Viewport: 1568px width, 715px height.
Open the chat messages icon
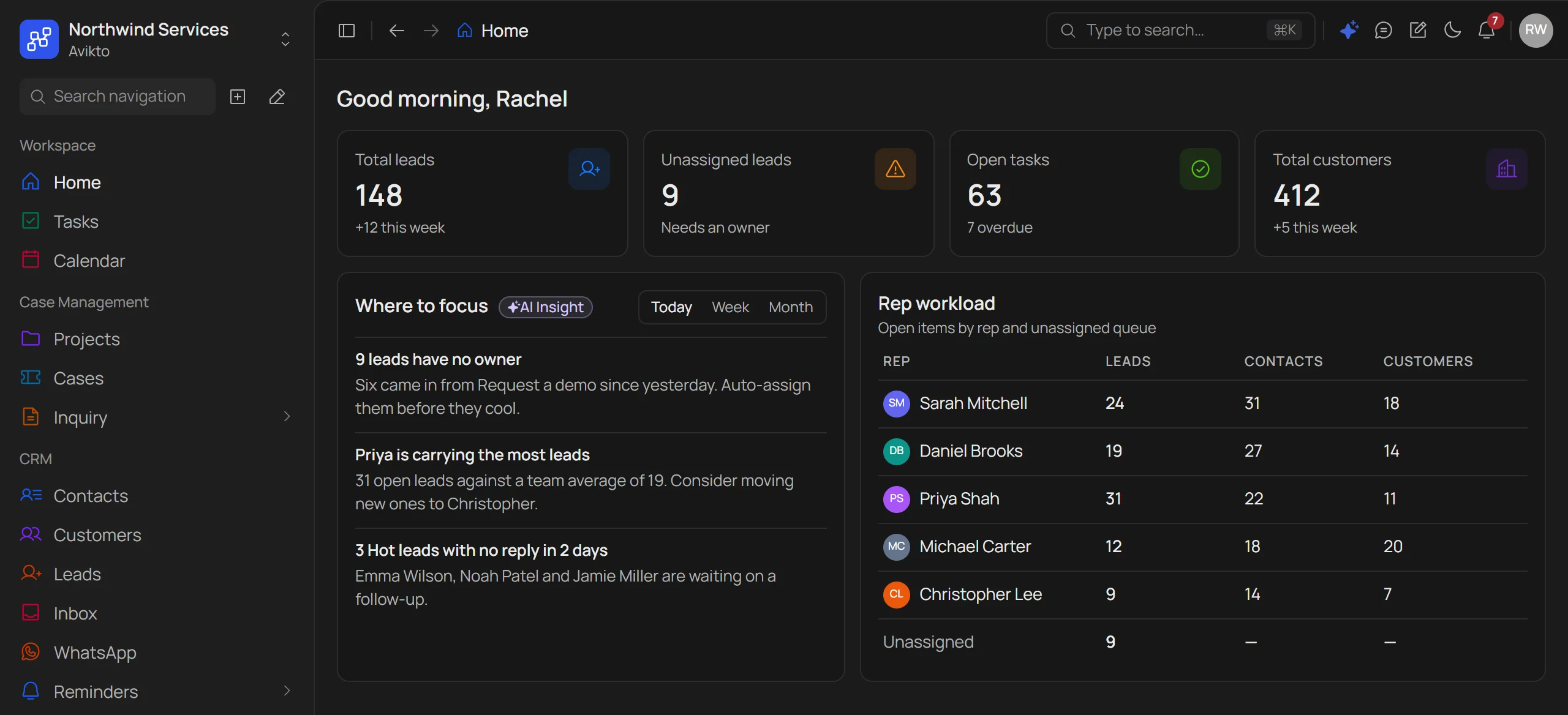point(1384,30)
